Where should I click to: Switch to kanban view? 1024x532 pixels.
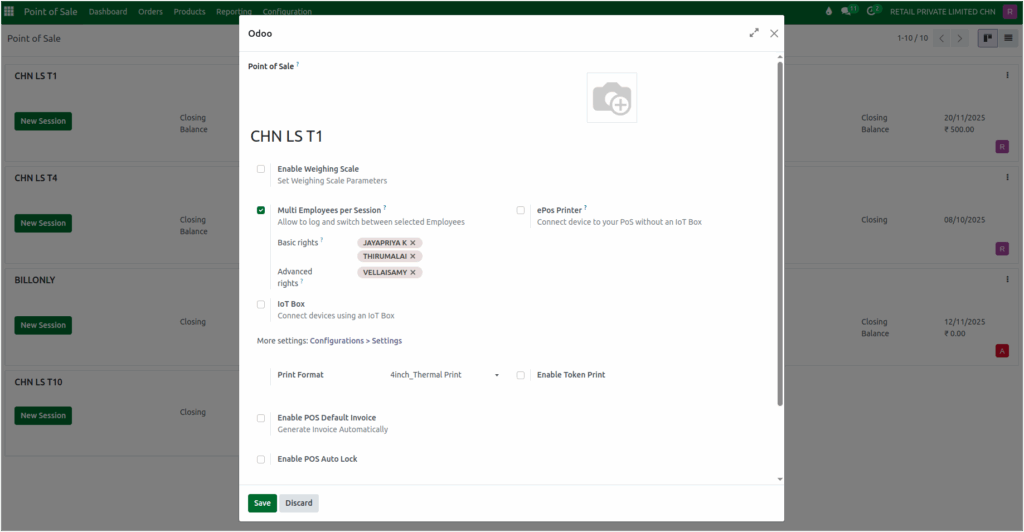987,39
